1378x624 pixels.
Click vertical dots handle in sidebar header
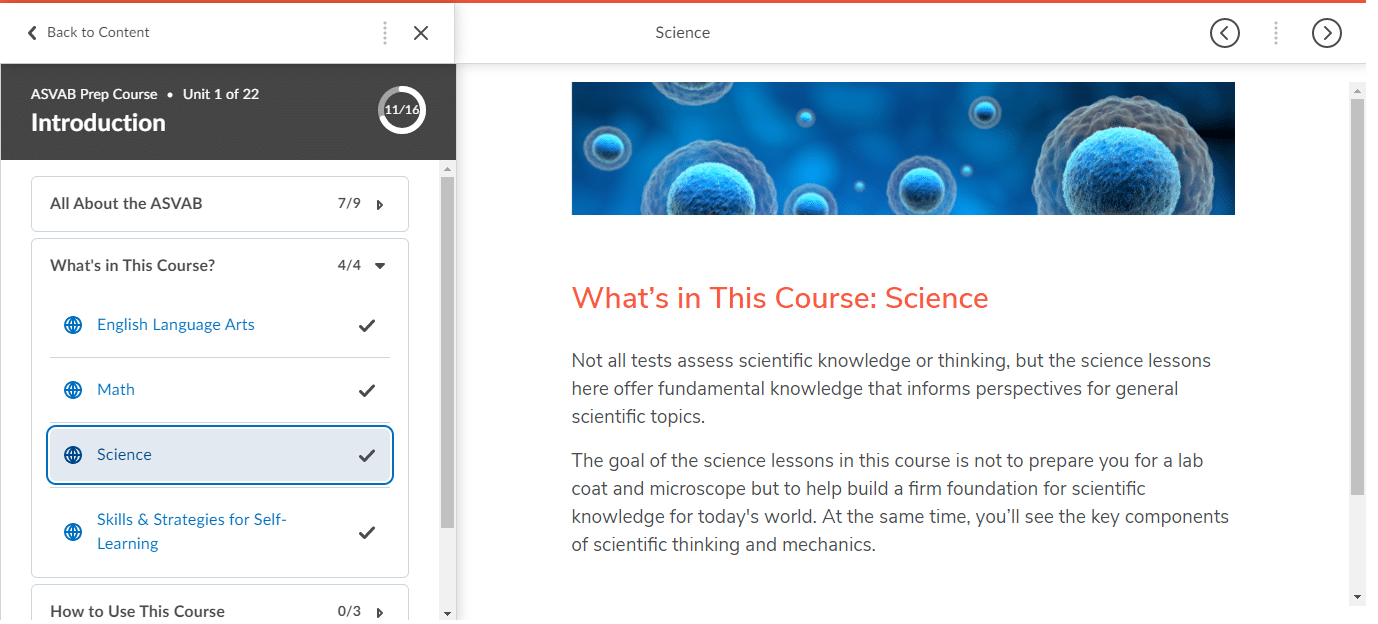pos(385,33)
